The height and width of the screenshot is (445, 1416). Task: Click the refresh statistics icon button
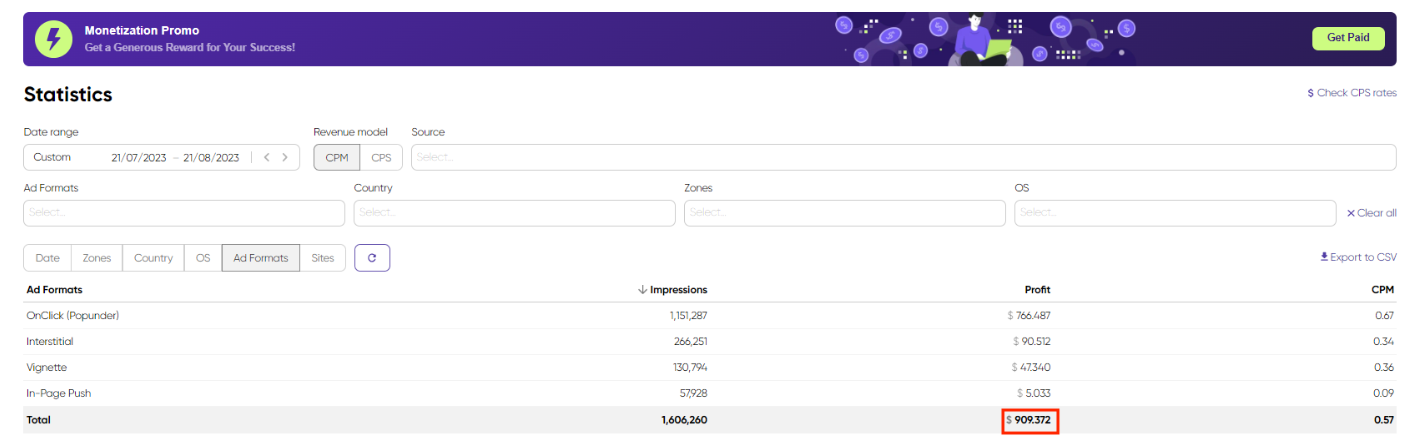coord(372,258)
